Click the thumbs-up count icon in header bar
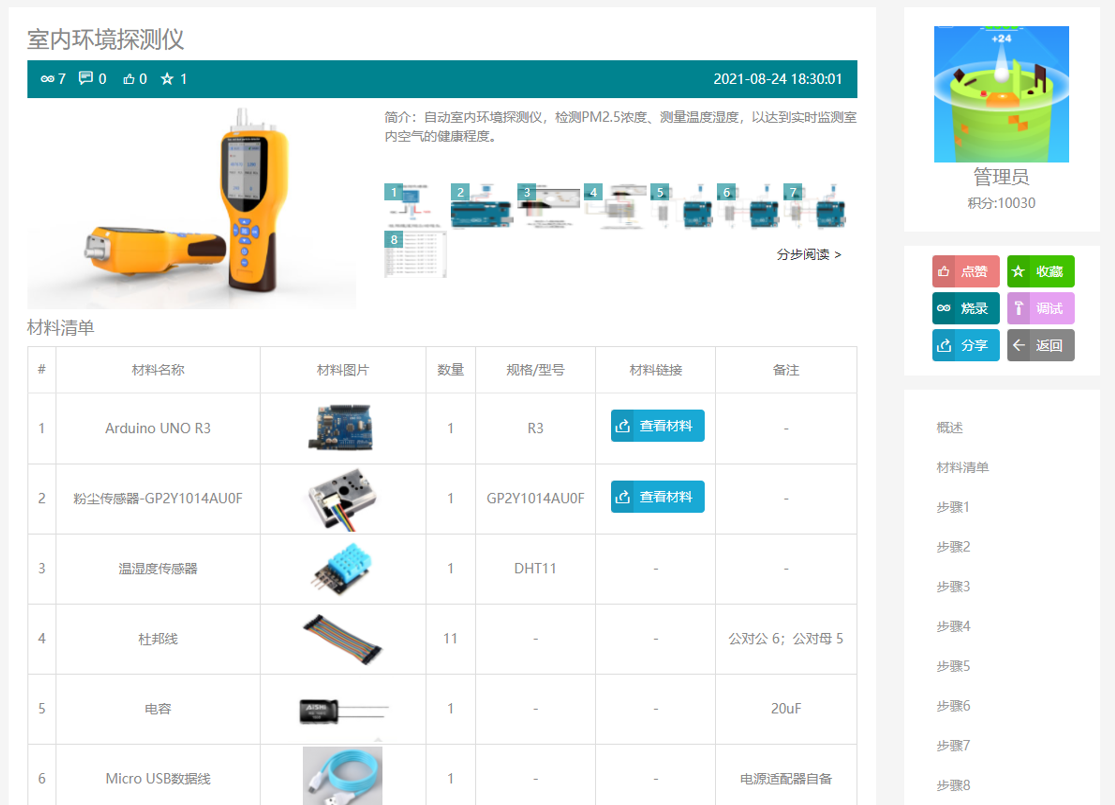 tap(129, 79)
